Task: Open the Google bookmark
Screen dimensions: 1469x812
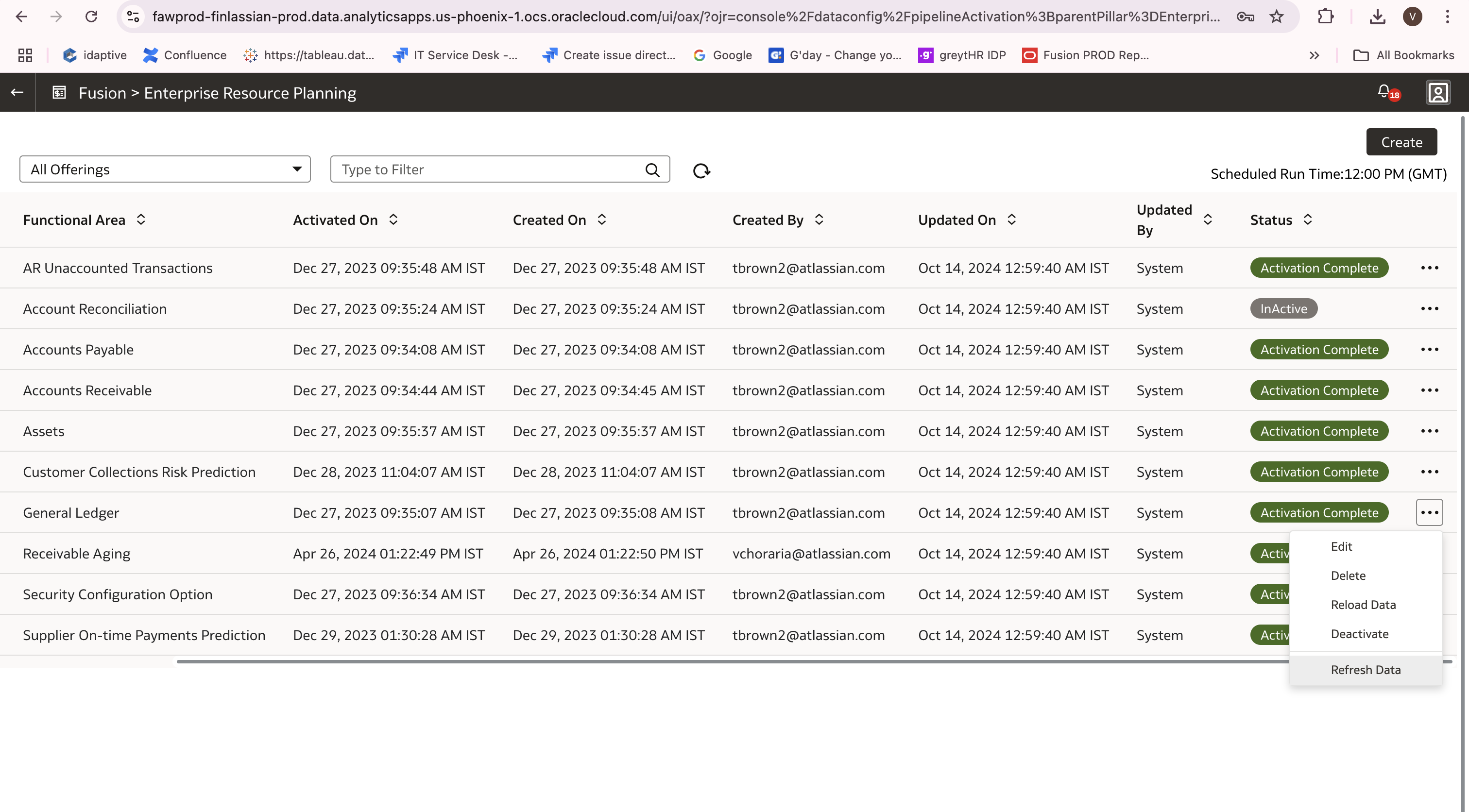Action: [x=722, y=55]
